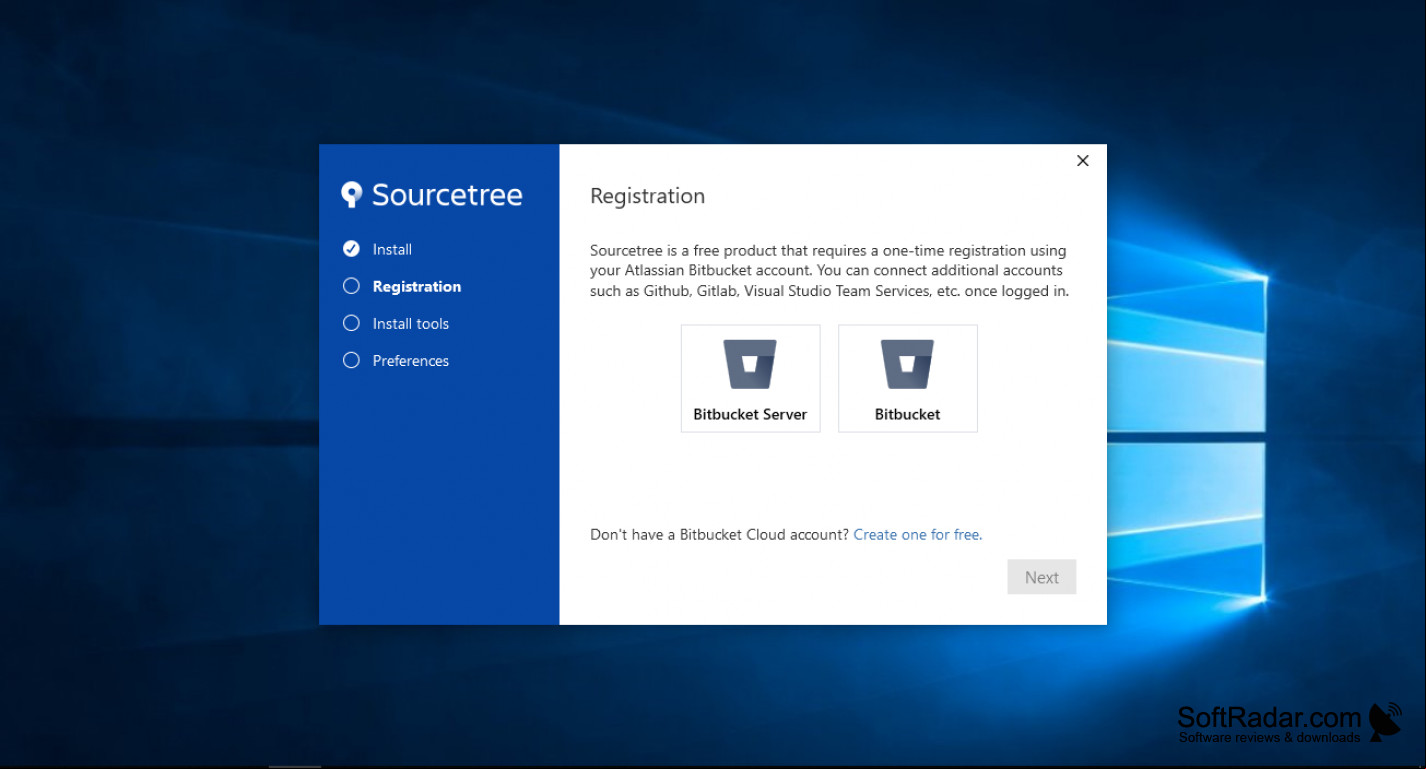1426x769 pixels.
Task: Select the Bitbucket Server account option
Action: pyautogui.click(x=750, y=378)
